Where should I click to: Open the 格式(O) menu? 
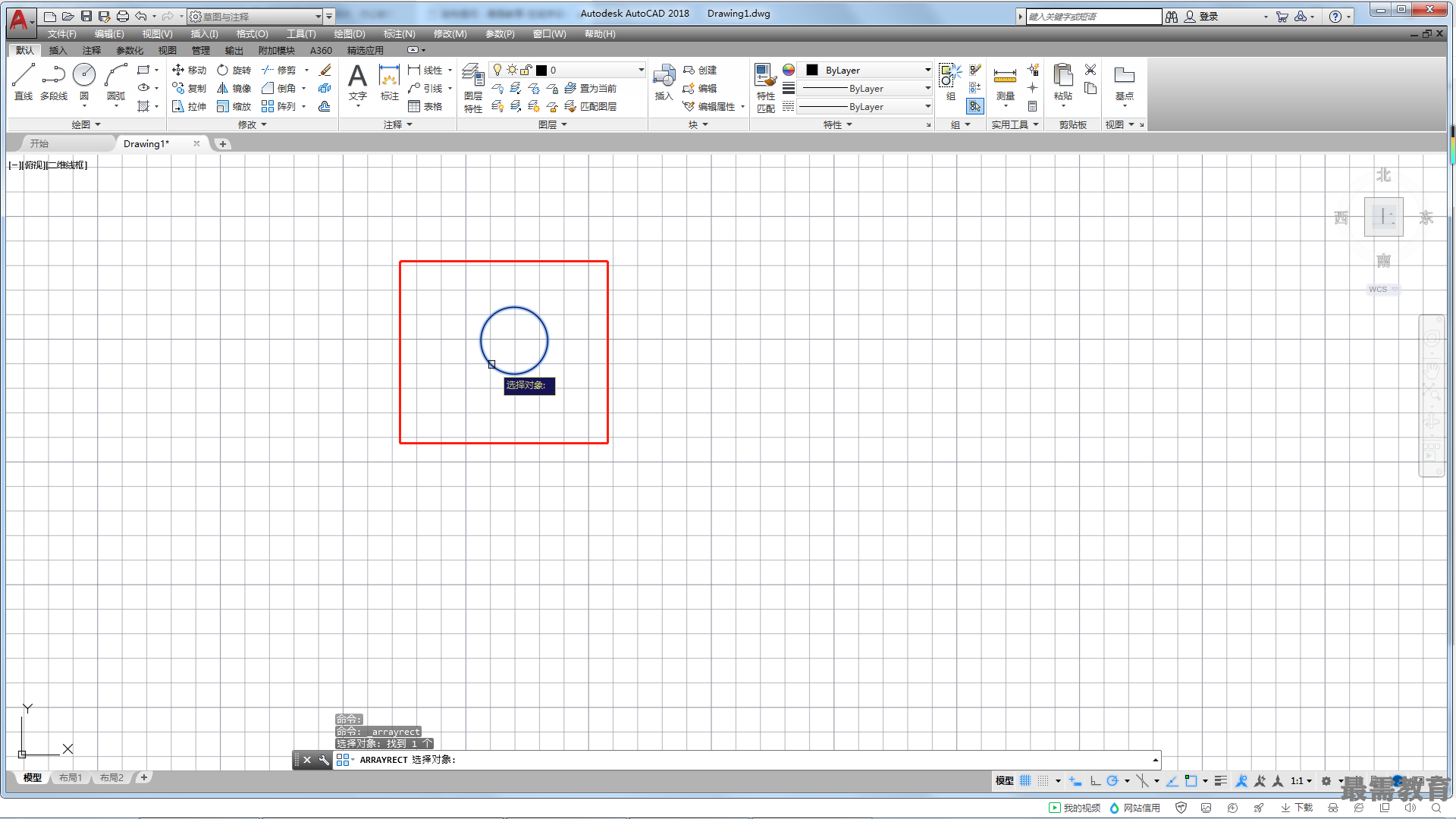click(252, 34)
